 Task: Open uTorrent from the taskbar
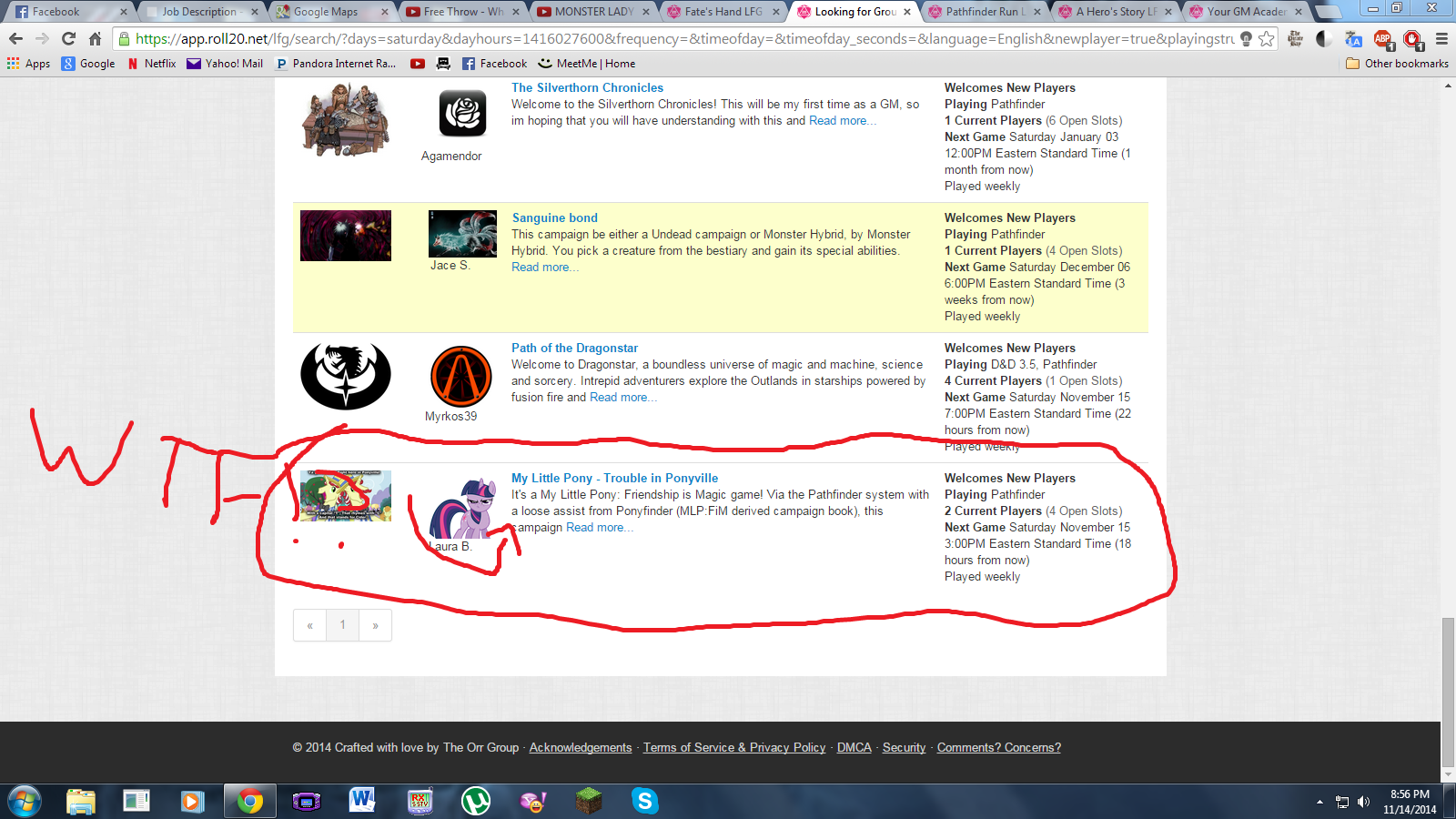pyautogui.click(x=475, y=801)
